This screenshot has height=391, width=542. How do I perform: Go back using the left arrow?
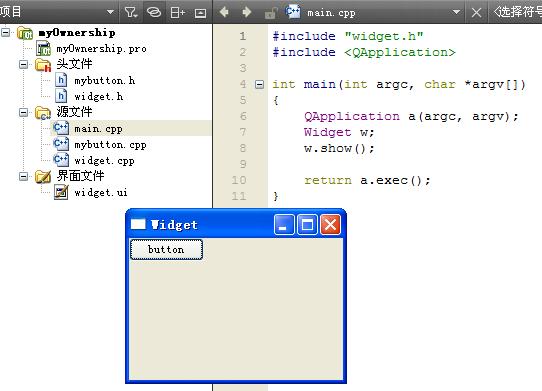coord(224,12)
